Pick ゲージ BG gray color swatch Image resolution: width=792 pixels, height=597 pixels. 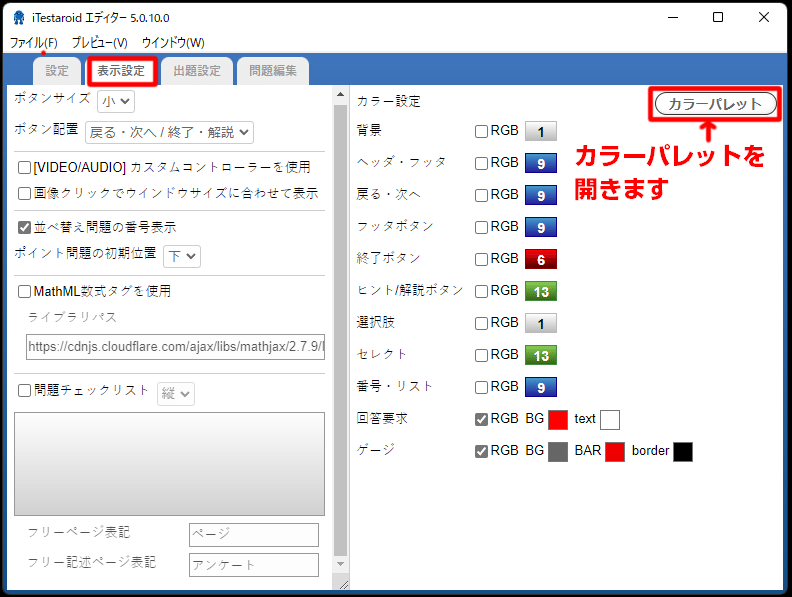click(x=558, y=452)
